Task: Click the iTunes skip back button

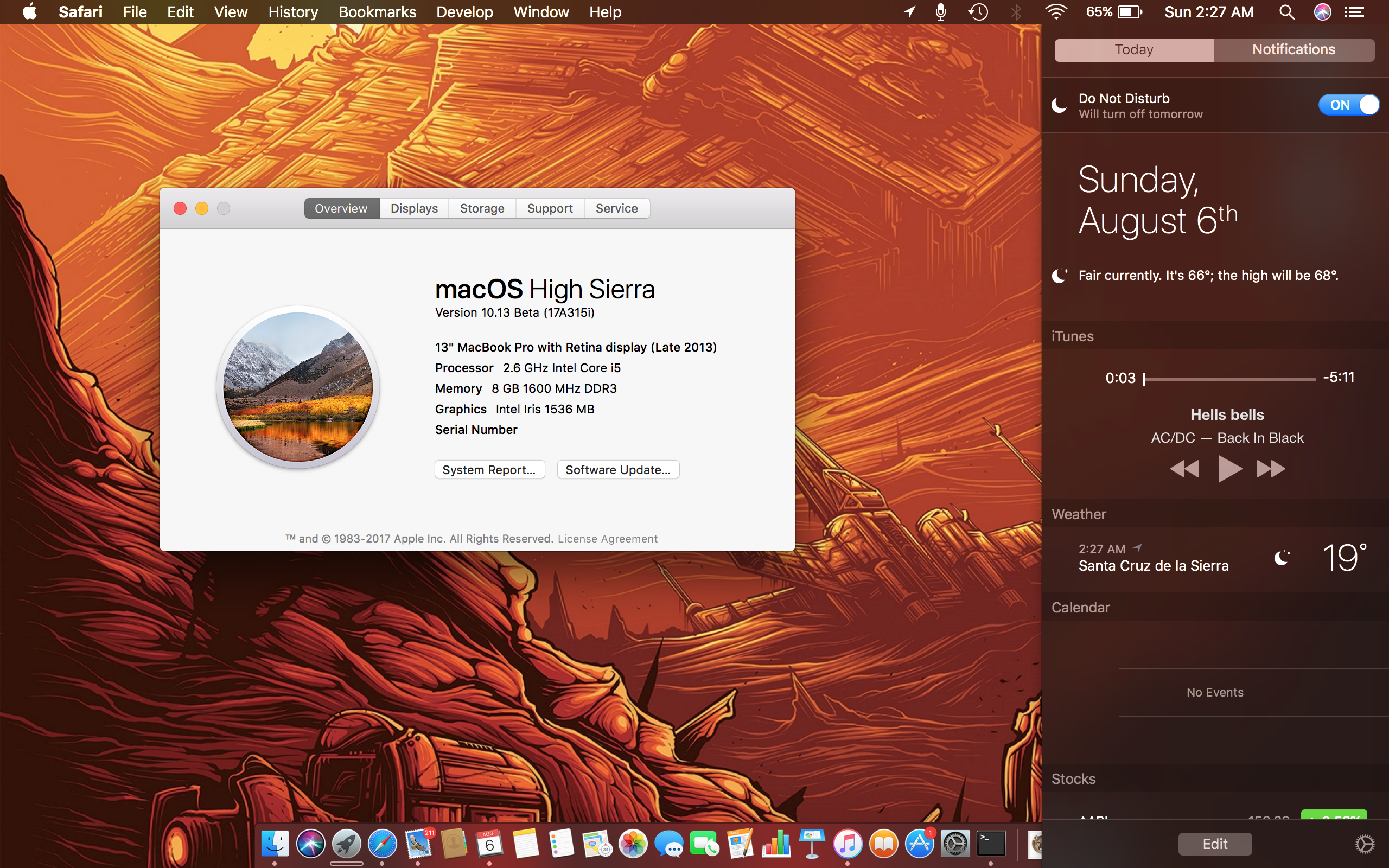Action: (1184, 469)
